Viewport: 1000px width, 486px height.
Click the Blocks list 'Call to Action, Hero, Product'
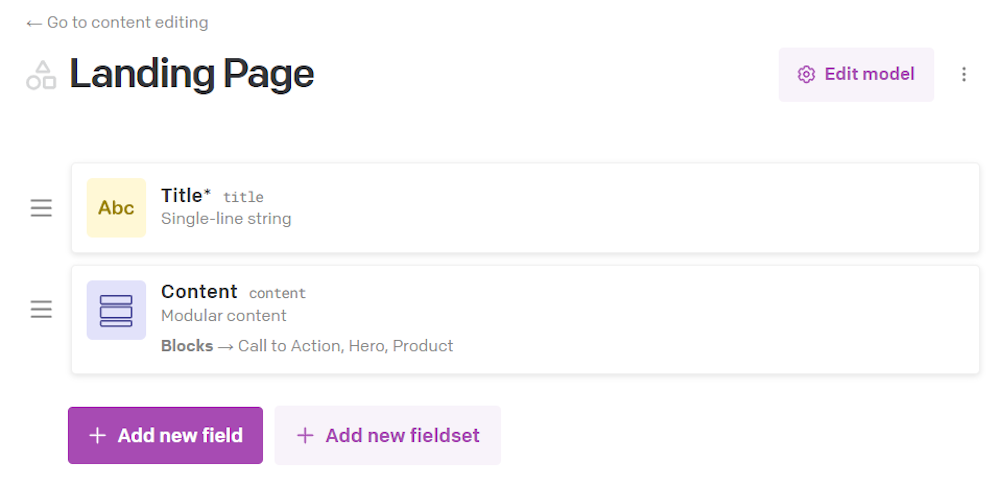click(x=346, y=346)
